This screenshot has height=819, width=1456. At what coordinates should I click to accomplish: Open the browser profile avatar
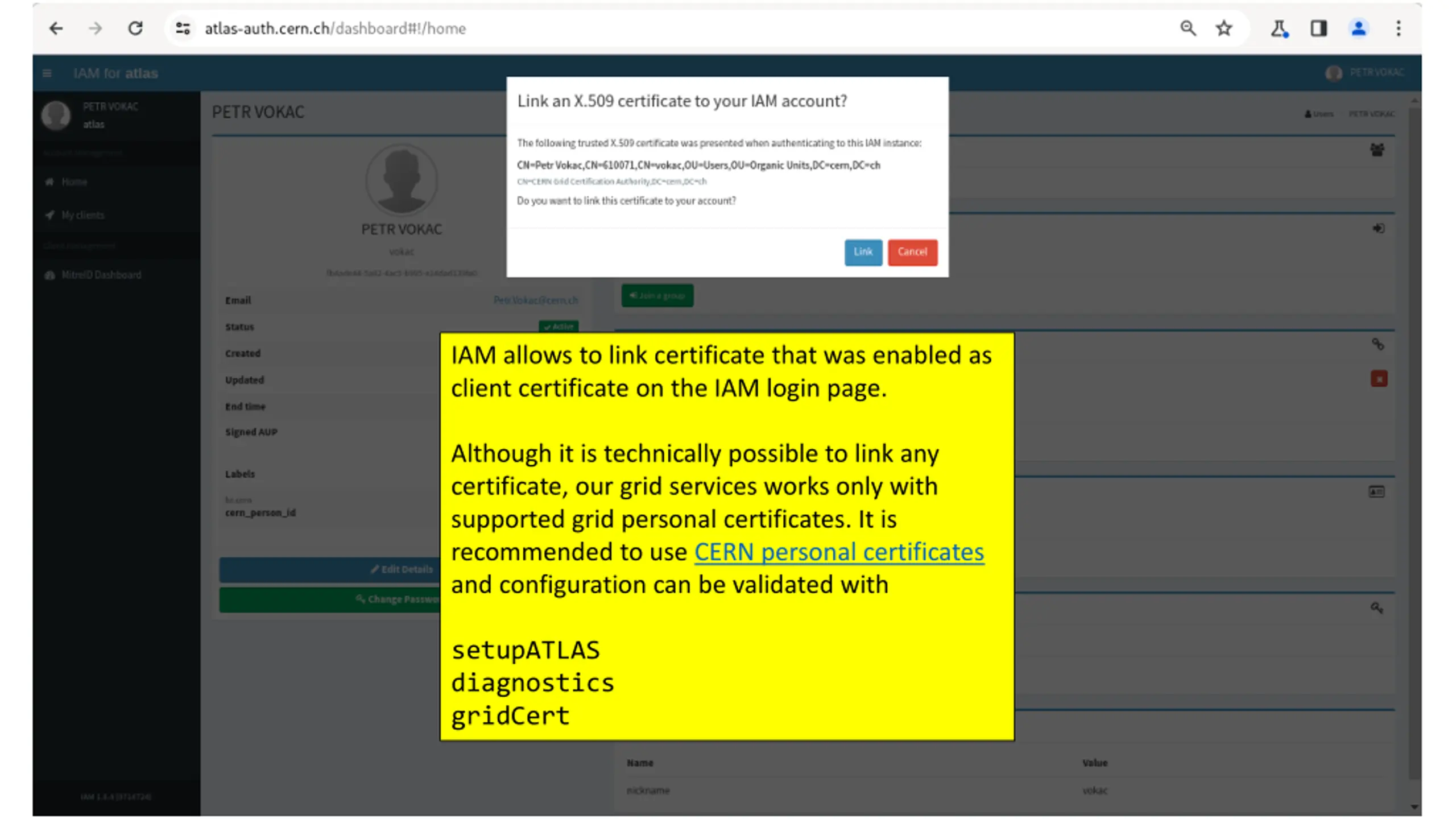(1359, 28)
